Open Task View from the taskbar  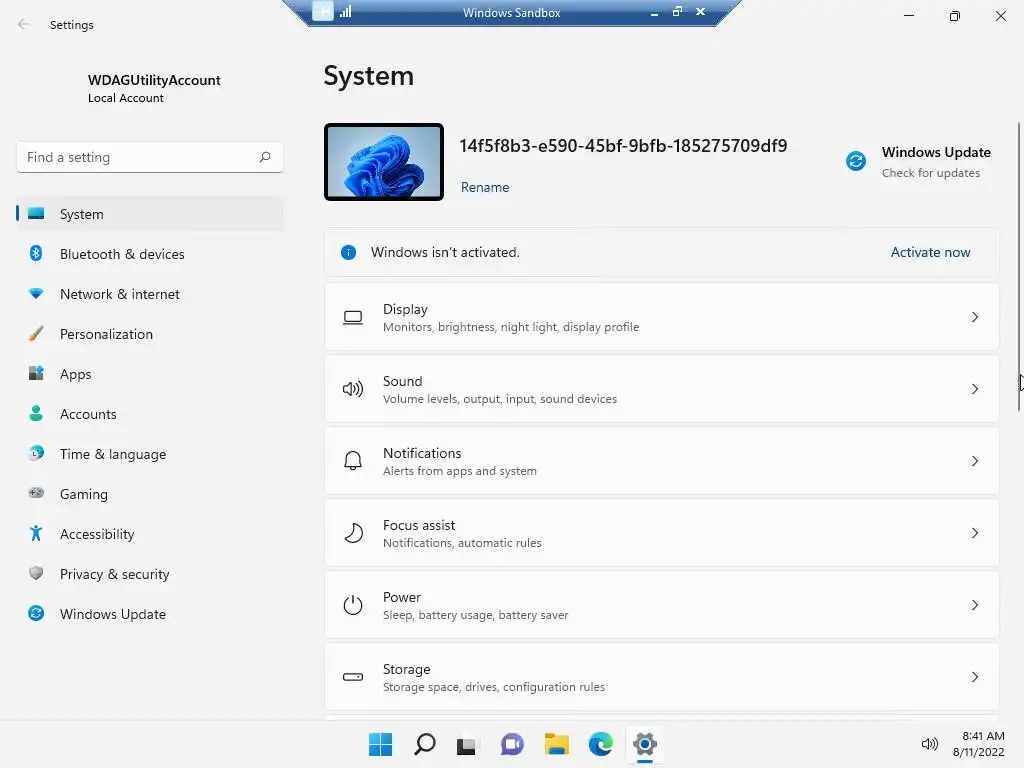(467, 744)
